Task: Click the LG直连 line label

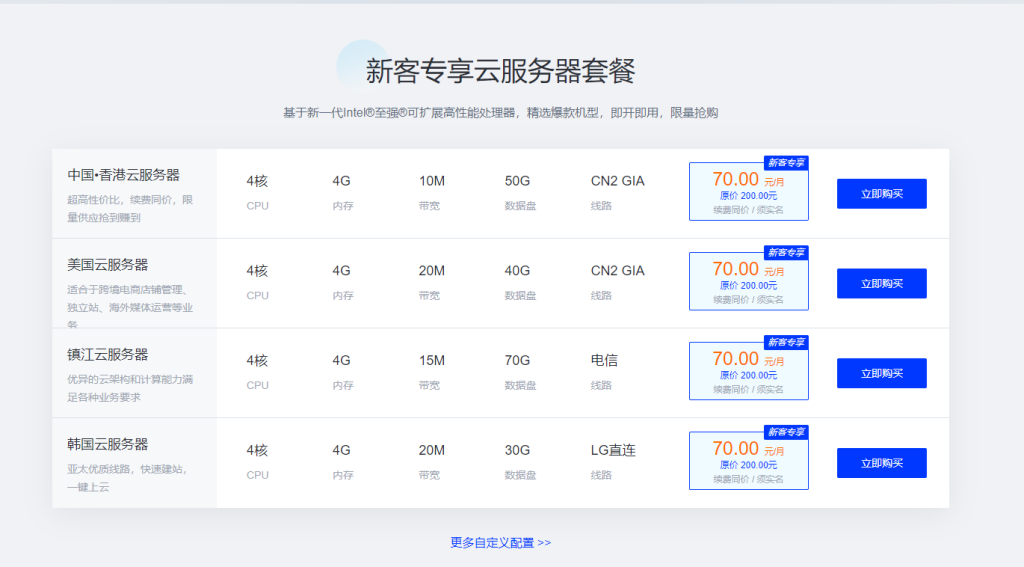Action: pyautogui.click(x=613, y=450)
